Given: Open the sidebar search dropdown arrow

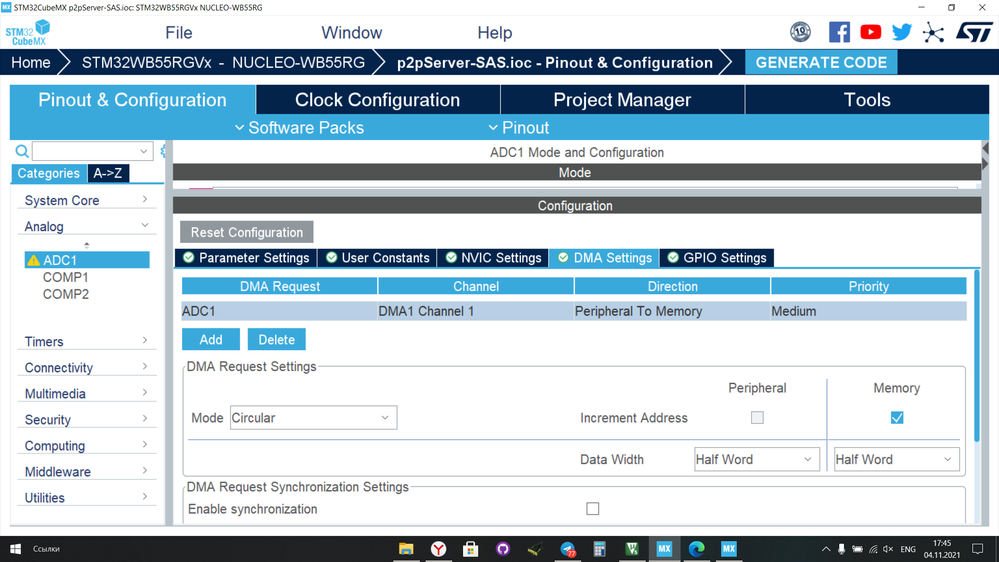Looking at the screenshot, I should pyautogui.click(x=143, y=151).
